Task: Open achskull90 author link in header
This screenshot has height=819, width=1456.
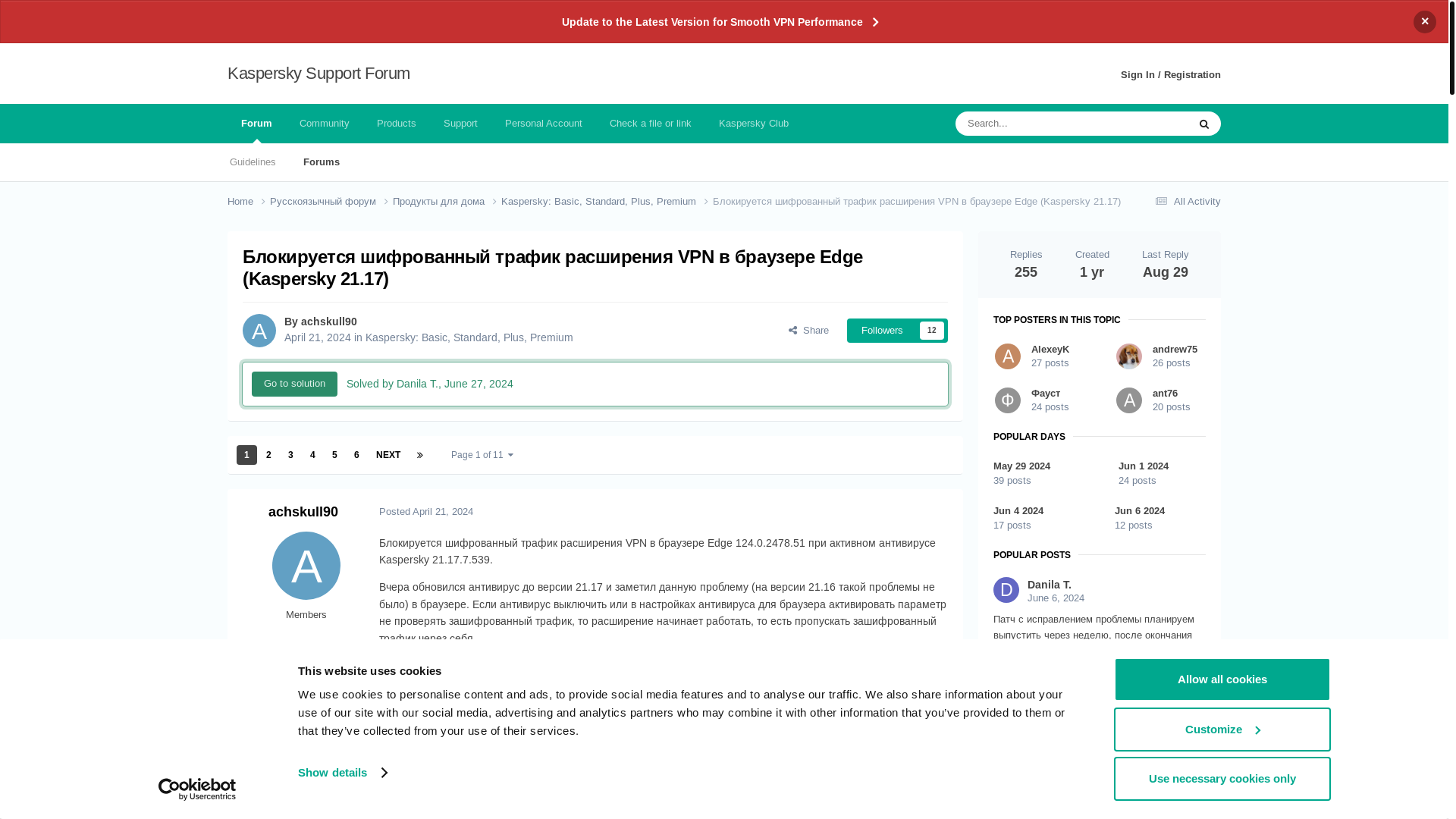Action: pos(328,322)
